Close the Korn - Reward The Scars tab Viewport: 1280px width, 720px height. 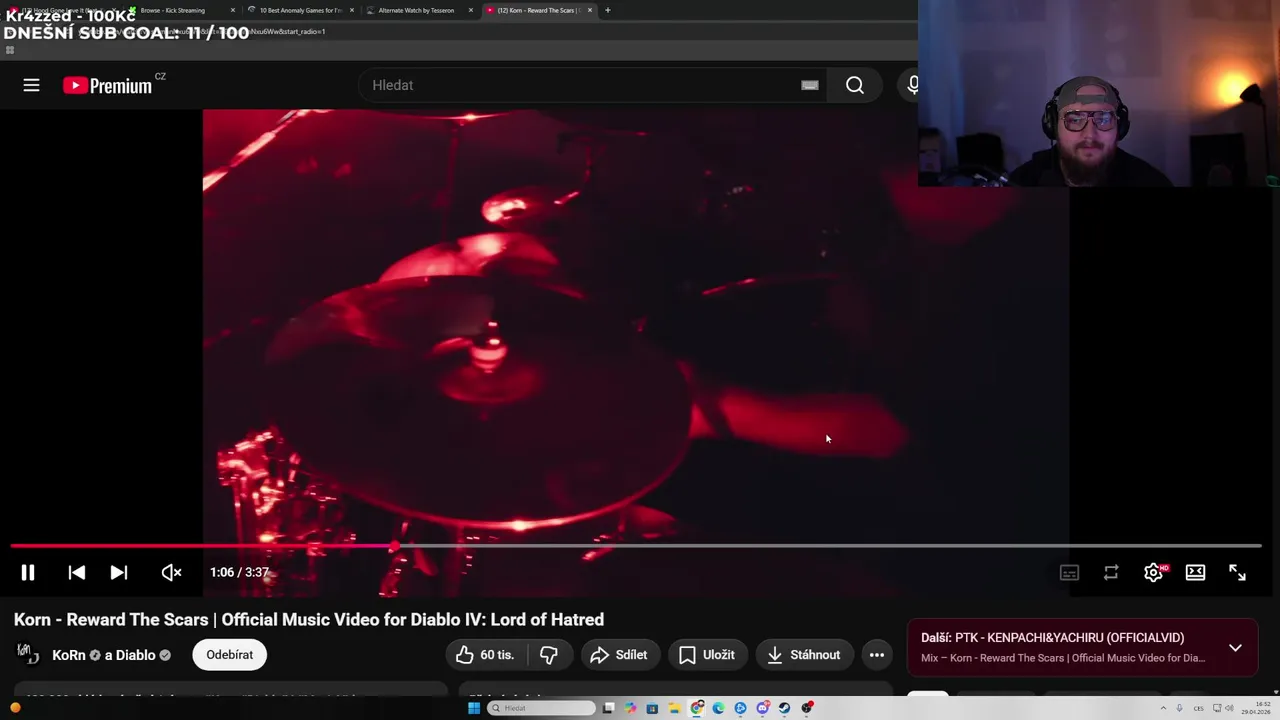point(590,10)
